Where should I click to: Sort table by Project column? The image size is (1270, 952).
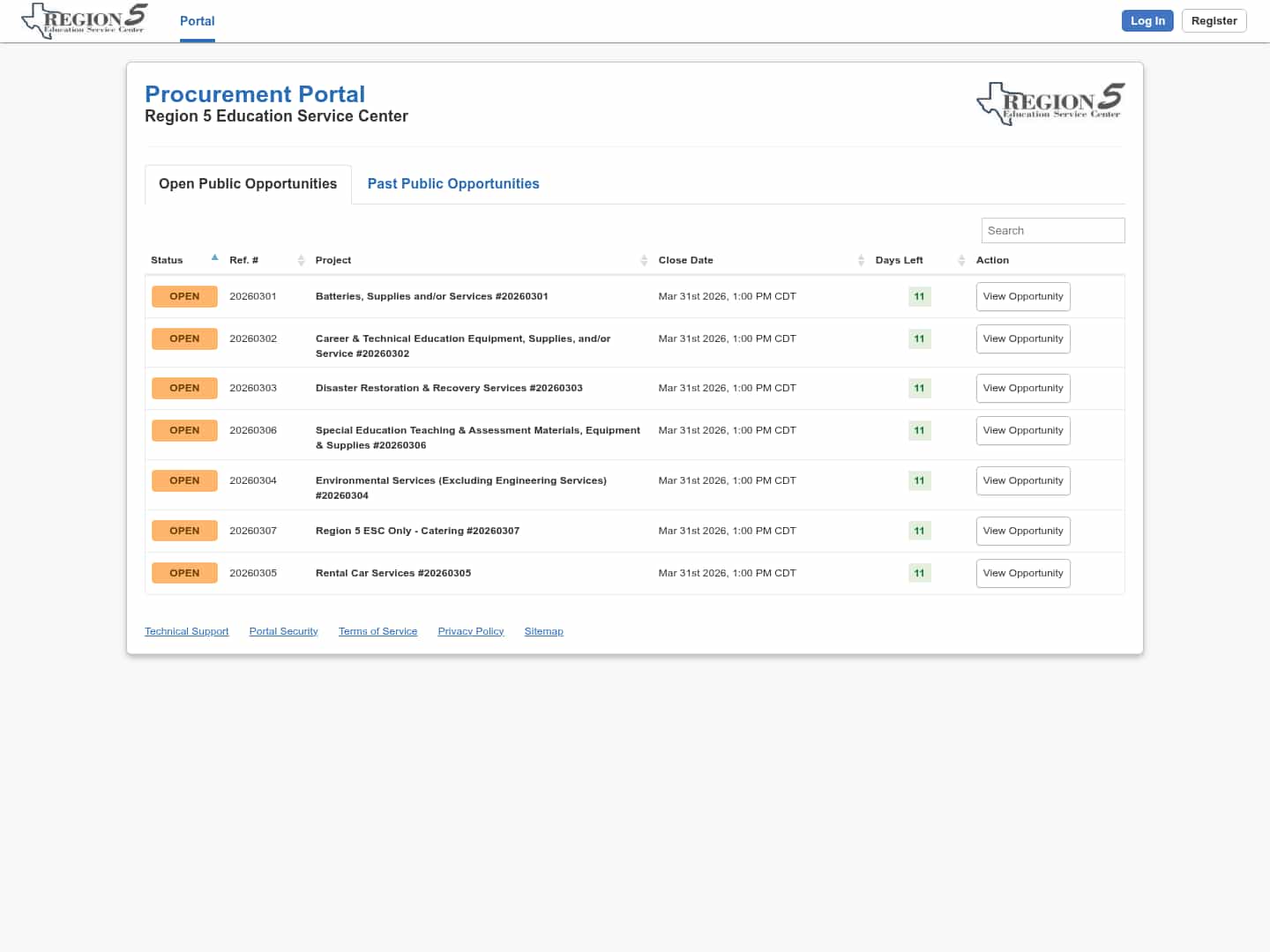644,260
